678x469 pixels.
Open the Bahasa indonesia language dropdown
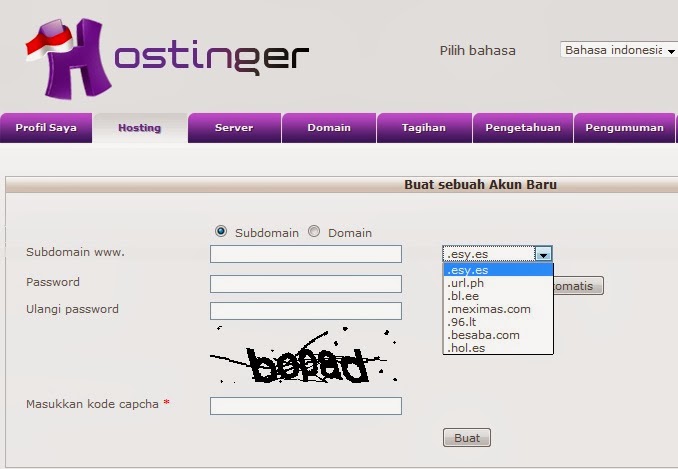(619, 50)
